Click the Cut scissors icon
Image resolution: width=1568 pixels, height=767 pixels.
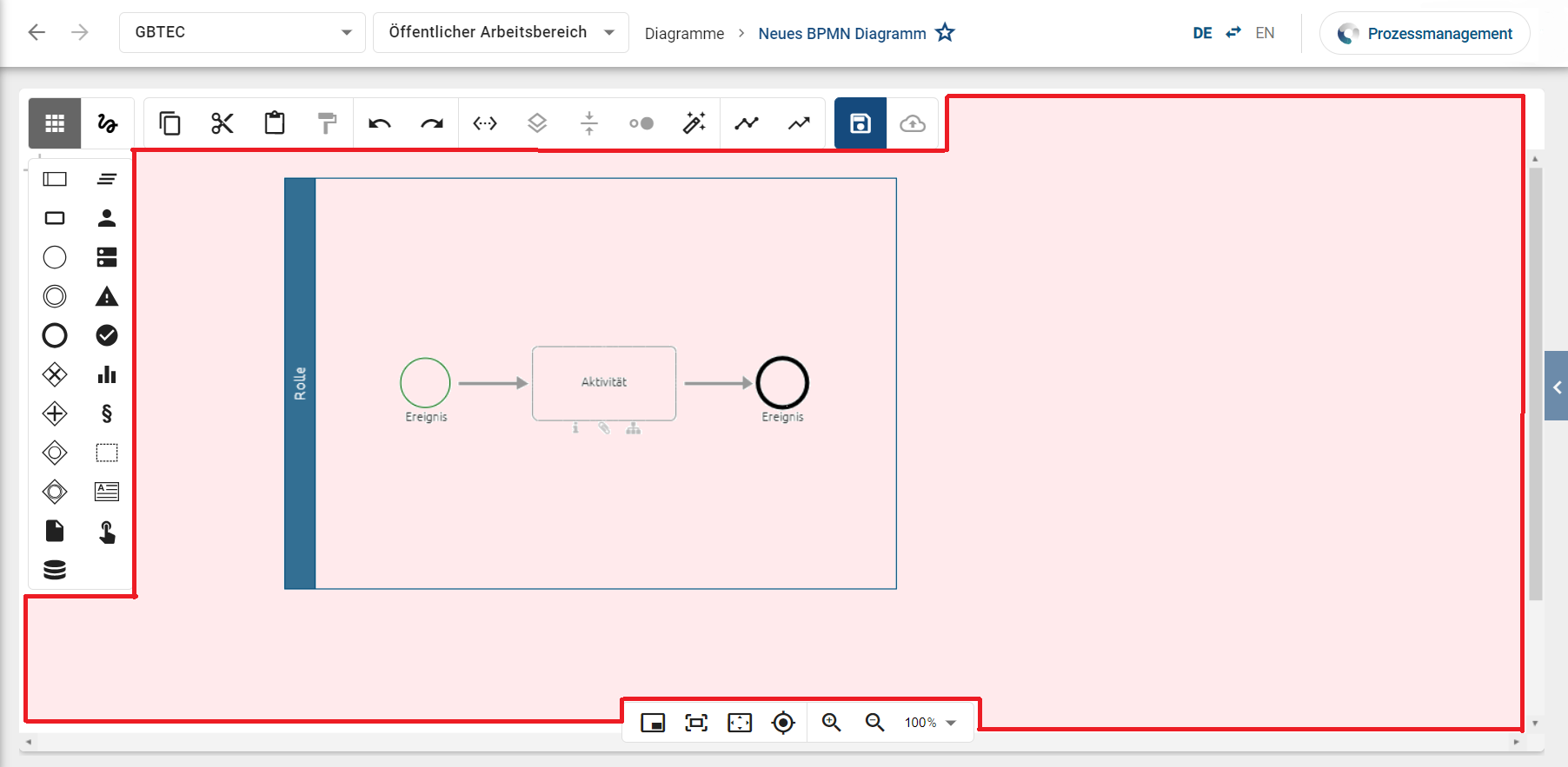(223, 123)
